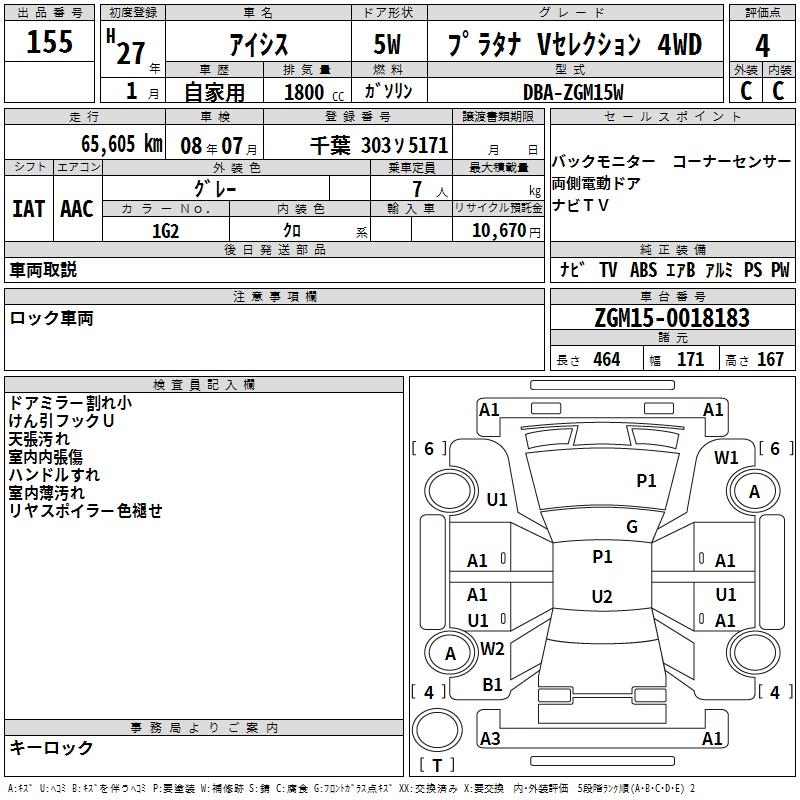Image resolution: width=800 pixels, height=800 pixels.
Task: Click the G mark on the windshield
Action: (x=632, y=526)
